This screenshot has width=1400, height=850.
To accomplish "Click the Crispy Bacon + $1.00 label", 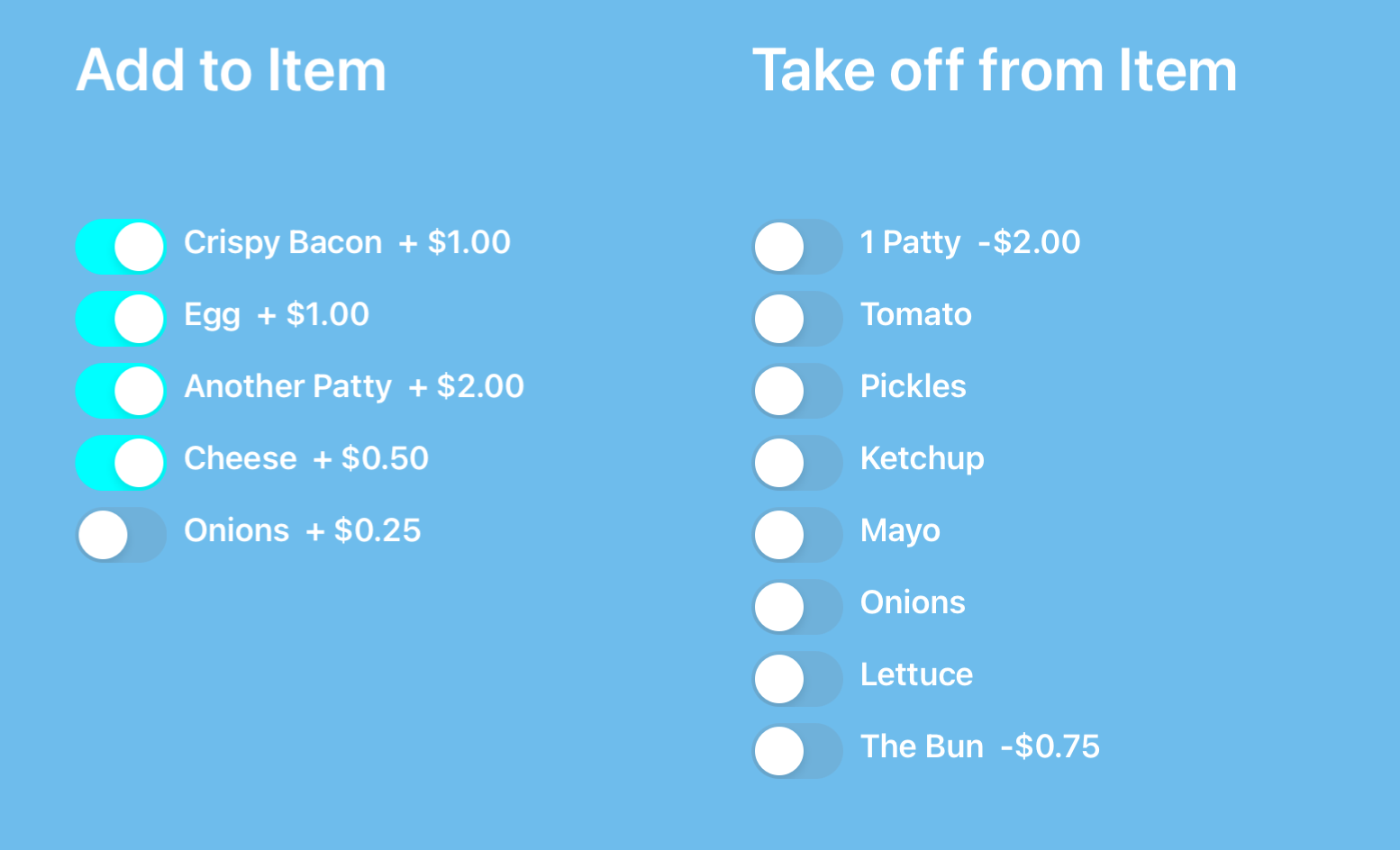I will coord(347,242).
